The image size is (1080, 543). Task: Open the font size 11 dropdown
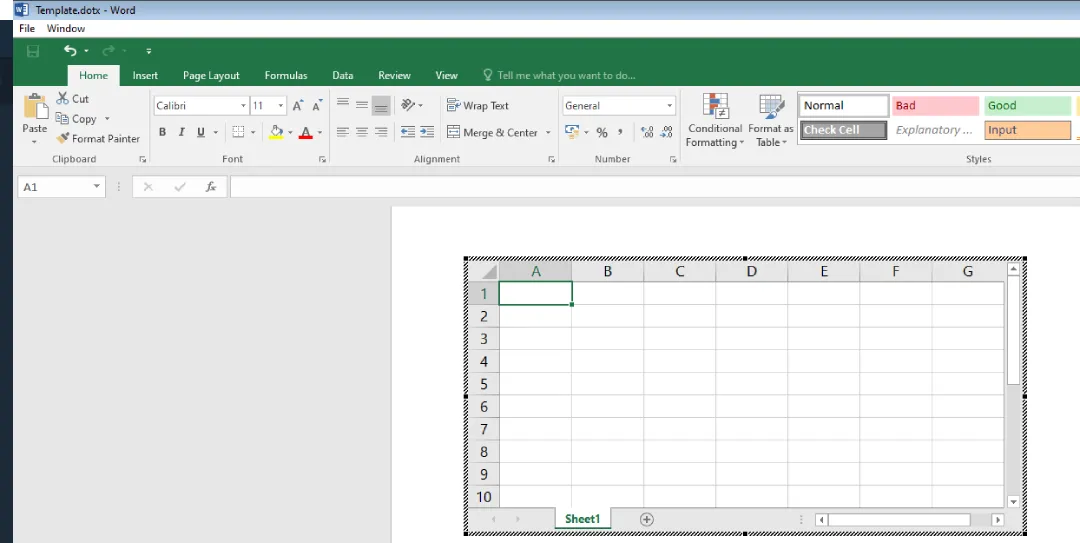[281, 105]
